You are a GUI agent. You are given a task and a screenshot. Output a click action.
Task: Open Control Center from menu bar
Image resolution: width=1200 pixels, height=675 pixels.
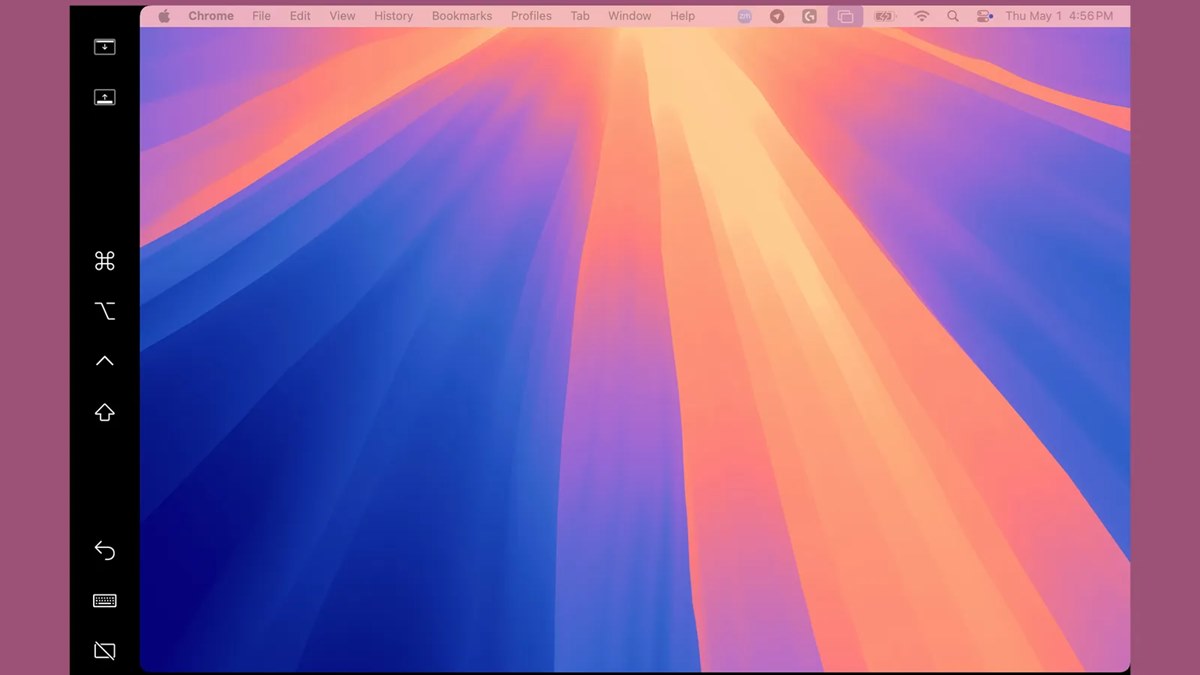point(984,16)
